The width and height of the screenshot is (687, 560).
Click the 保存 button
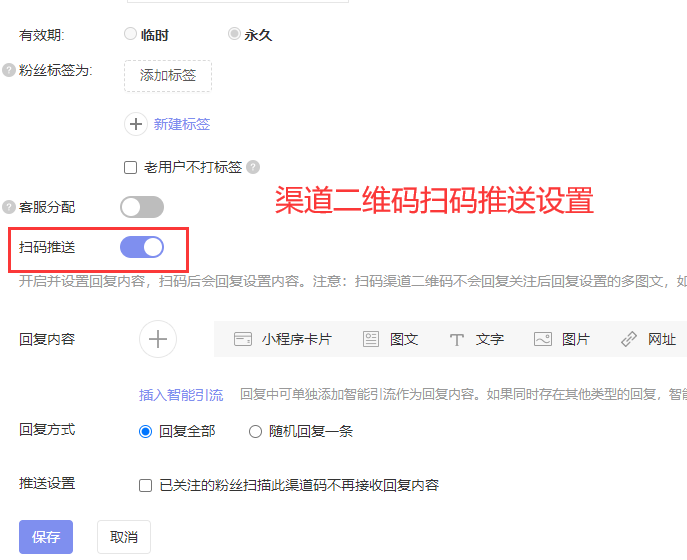[x=46, y=537]
